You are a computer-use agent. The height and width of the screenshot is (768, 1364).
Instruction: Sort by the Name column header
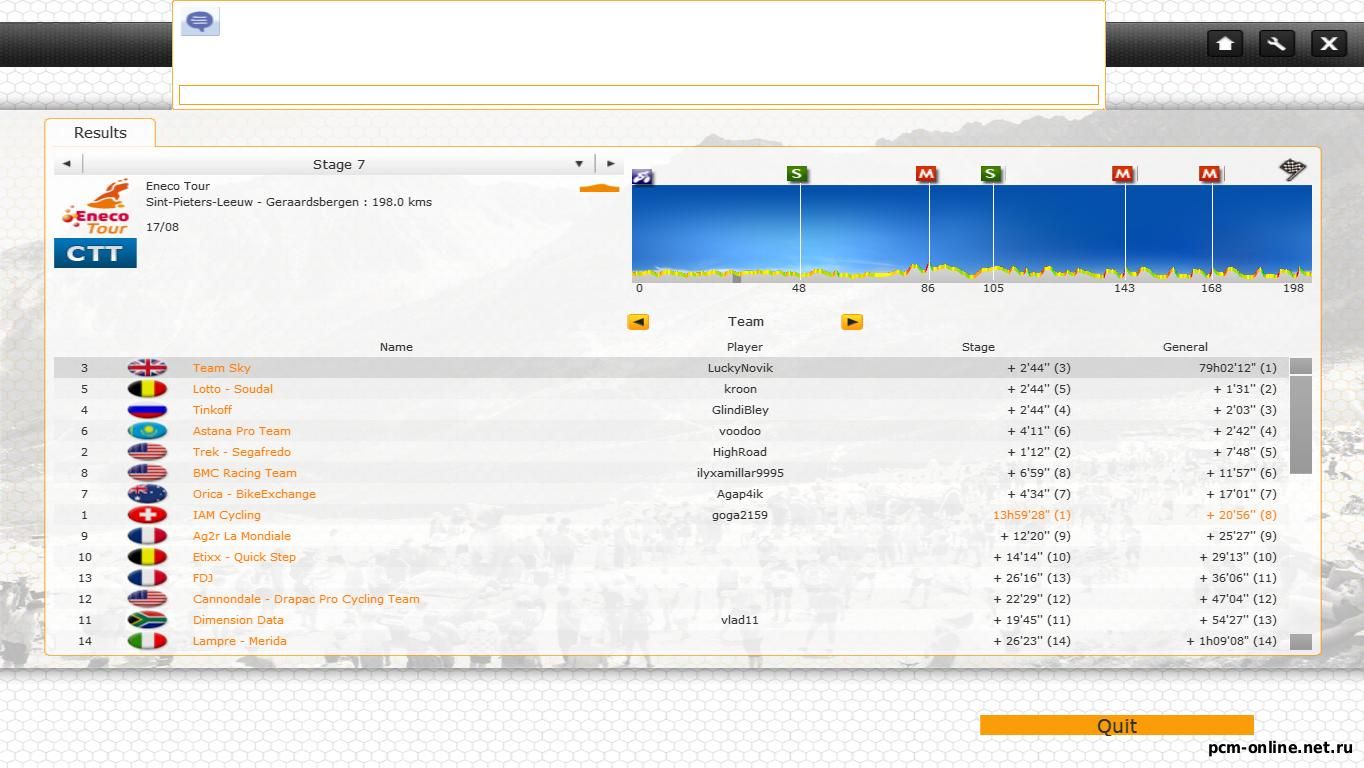[x=396, y=347]
